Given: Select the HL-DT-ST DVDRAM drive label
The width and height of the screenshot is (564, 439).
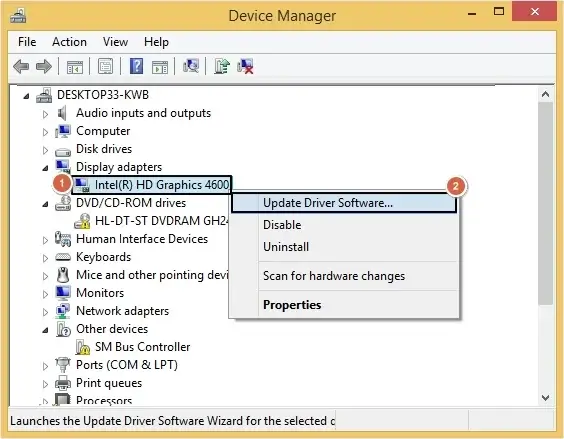Looking at the screenshot, I should click(x=162, y=221).
